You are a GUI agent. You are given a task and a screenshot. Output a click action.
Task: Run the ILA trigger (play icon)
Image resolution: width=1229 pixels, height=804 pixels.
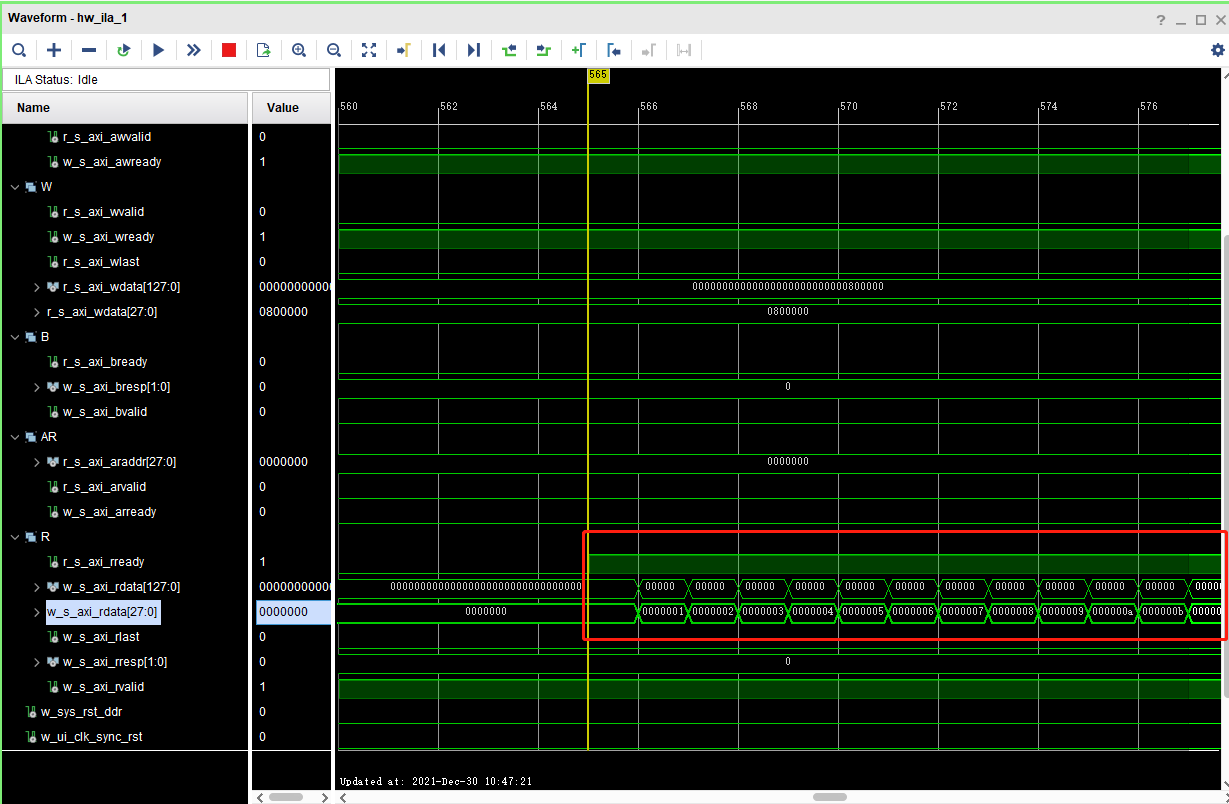pos(158,50)
